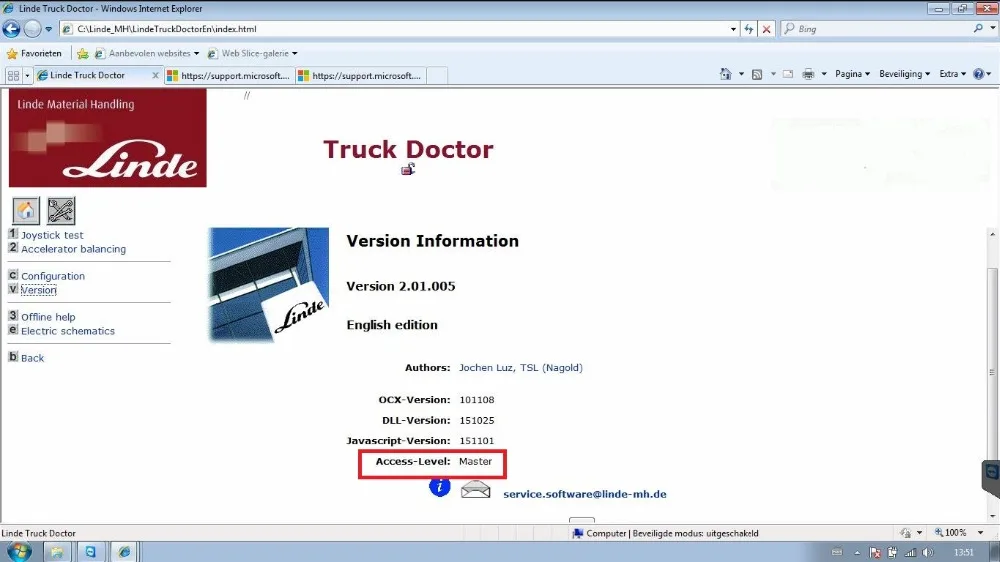Show hidden tray icons arrow
The height and width of the screenshot is (562, 1000).
pyautogui.click(x=857, y=552)
